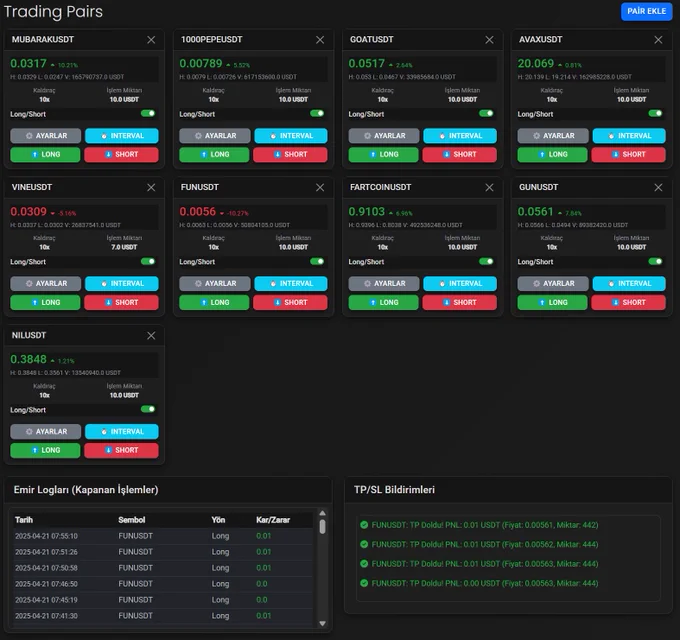Open INTERVAL for FARTCOINUSDT
Viewport: 680px width, 640px height.
pyautogui.click(x=460, y=284)
